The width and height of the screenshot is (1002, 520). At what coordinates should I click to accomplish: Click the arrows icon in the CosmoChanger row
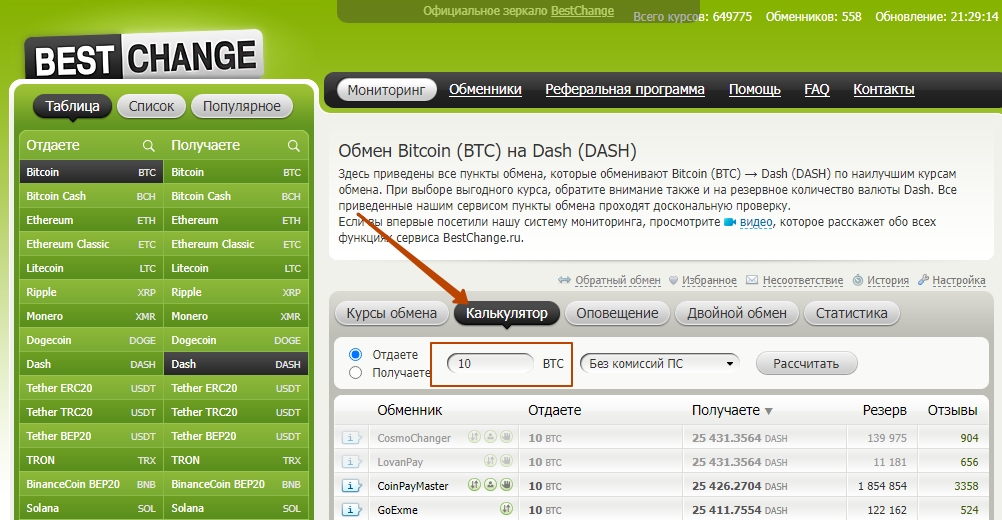pyautogui.click(x=474, y=437)
